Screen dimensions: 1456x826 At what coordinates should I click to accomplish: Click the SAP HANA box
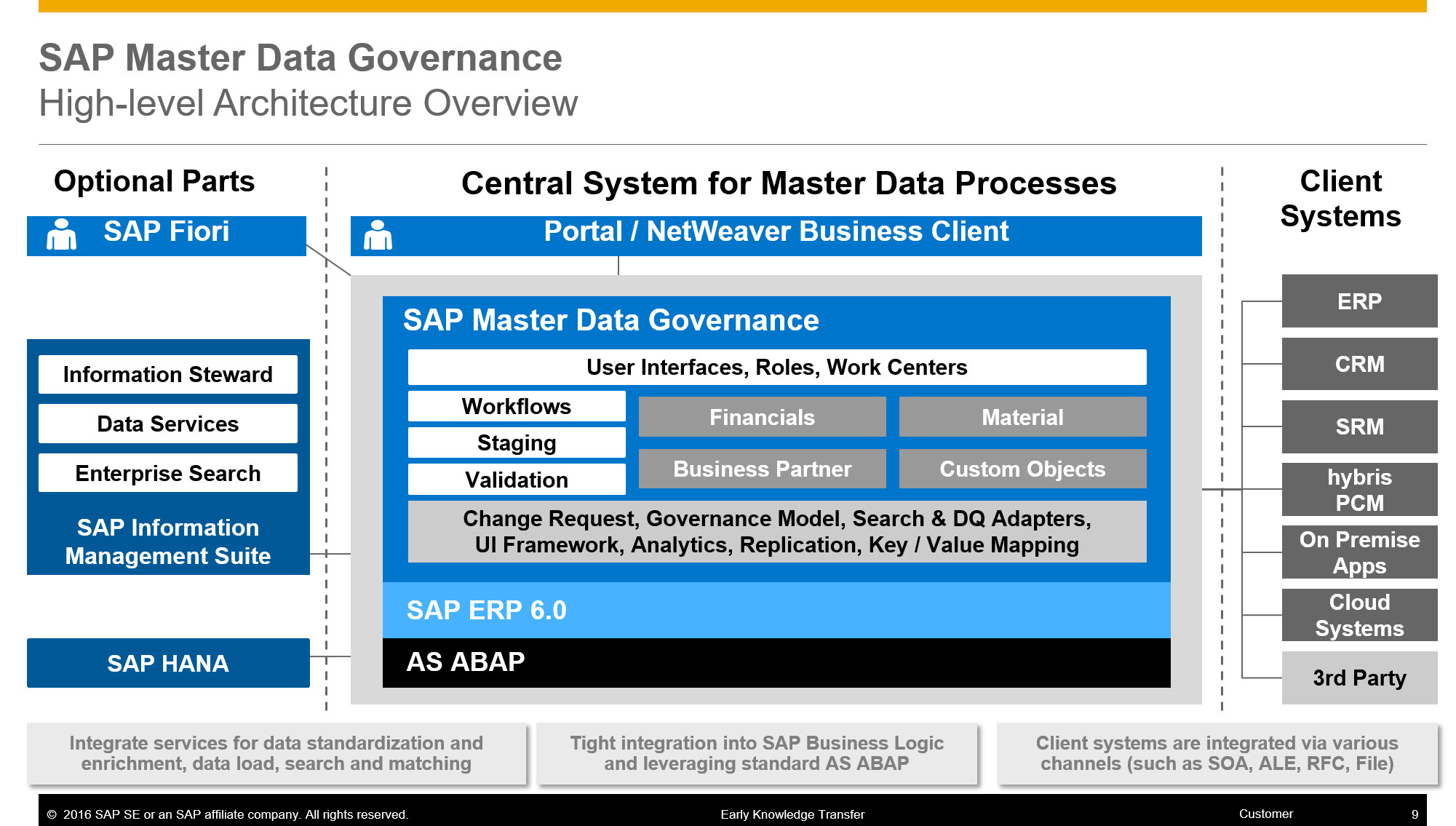click(168, 663)
